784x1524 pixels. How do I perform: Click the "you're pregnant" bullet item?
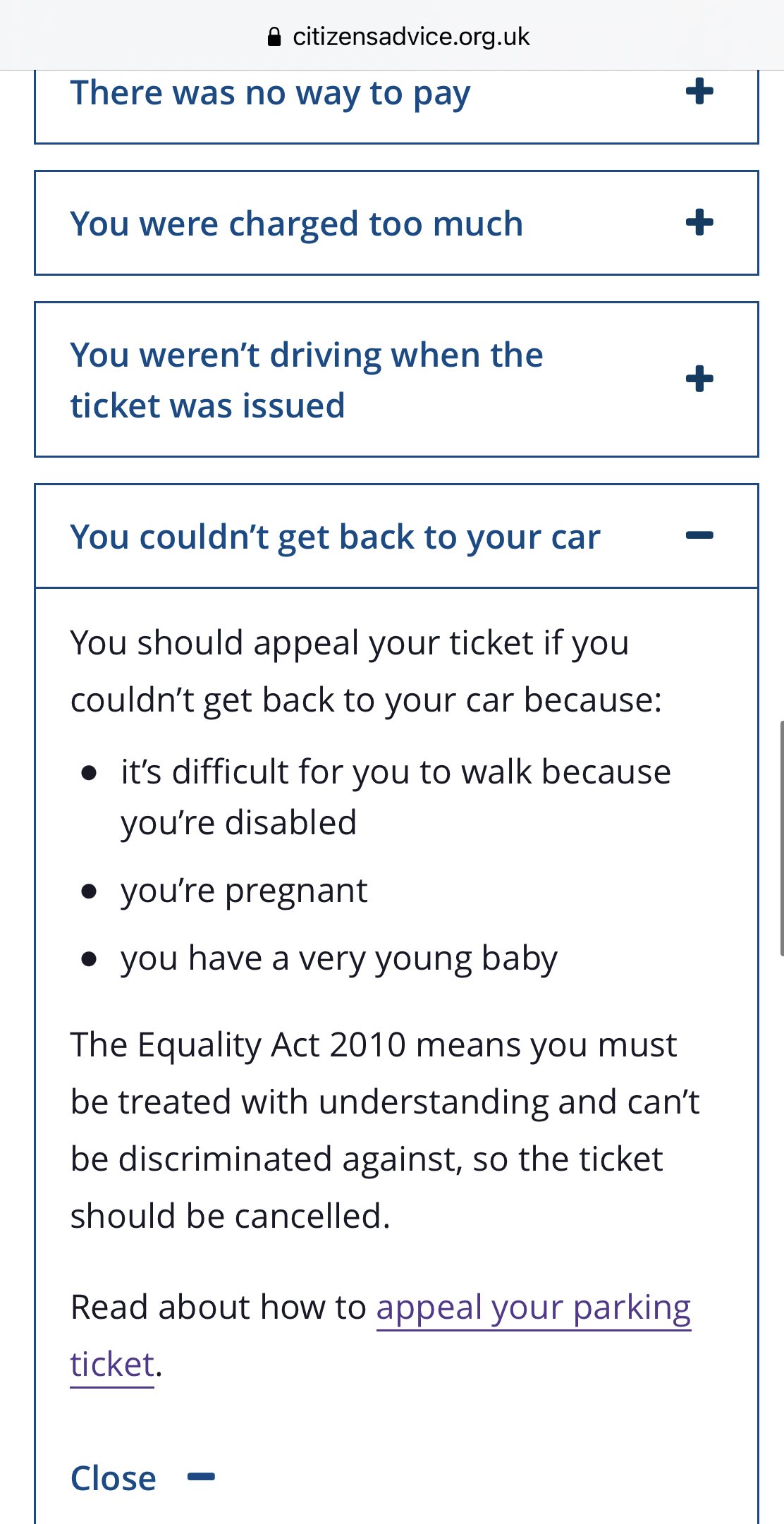point(244,891)
